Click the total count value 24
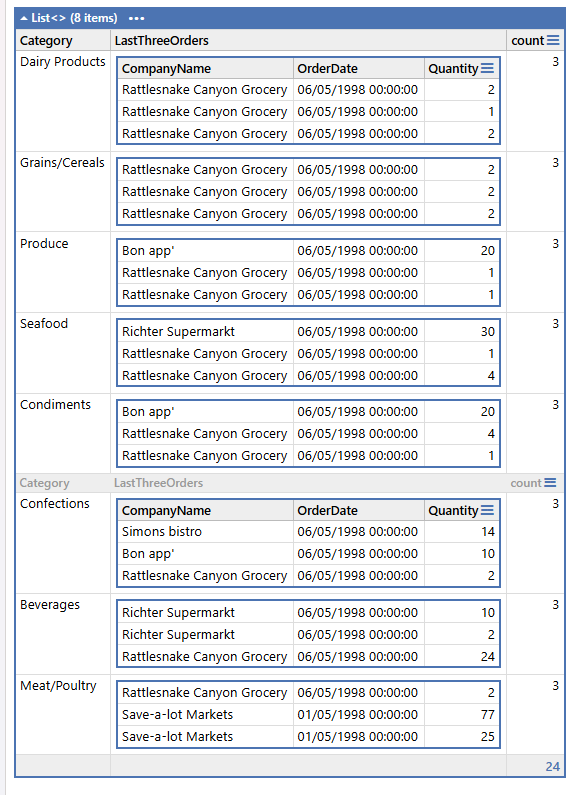Image resolution: width=571 pixels, height=795 pixels. pyautogui.click(x=552, y=767)
